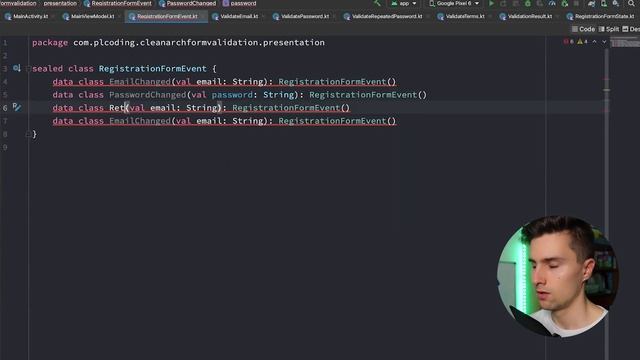Viewport: 640px width, 360px height.
Task: Click the Apply Code Changes icon
Action: point(516,3)
